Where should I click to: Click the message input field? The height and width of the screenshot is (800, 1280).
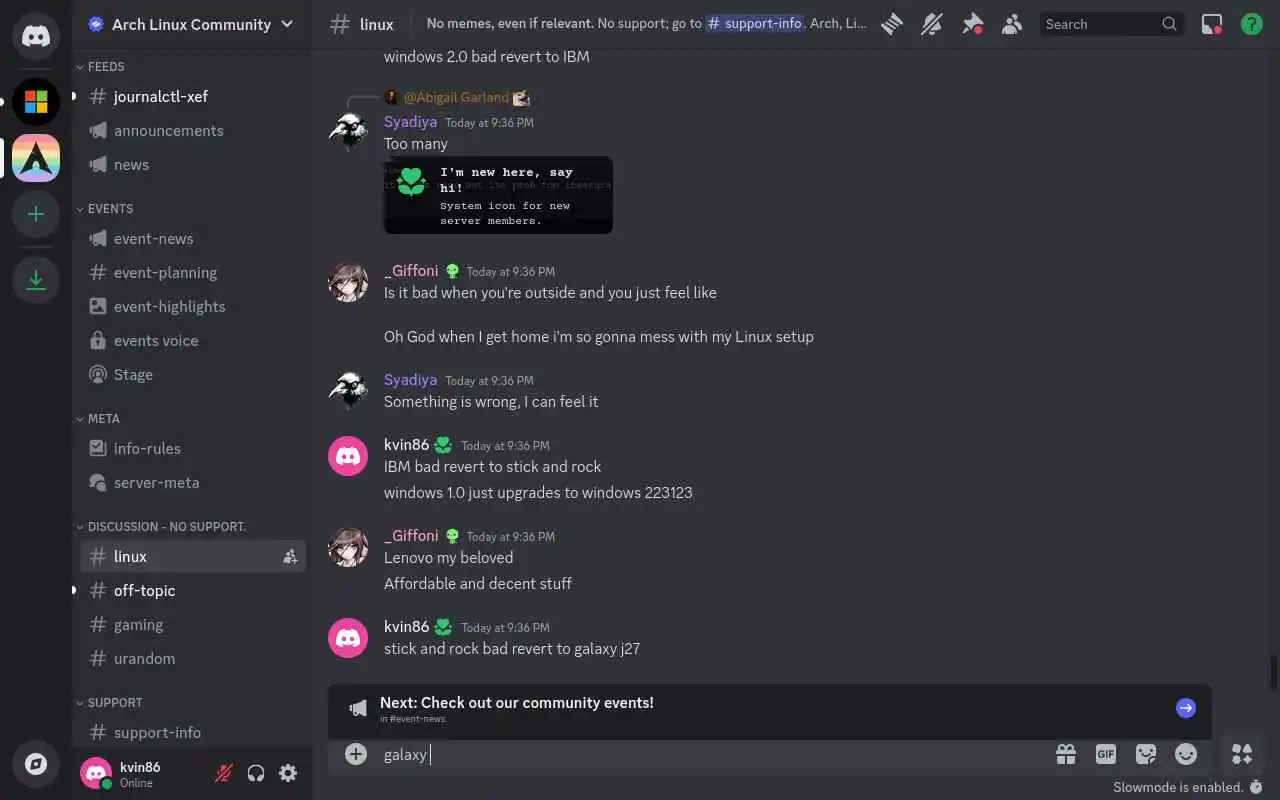[x=710, y=755]
